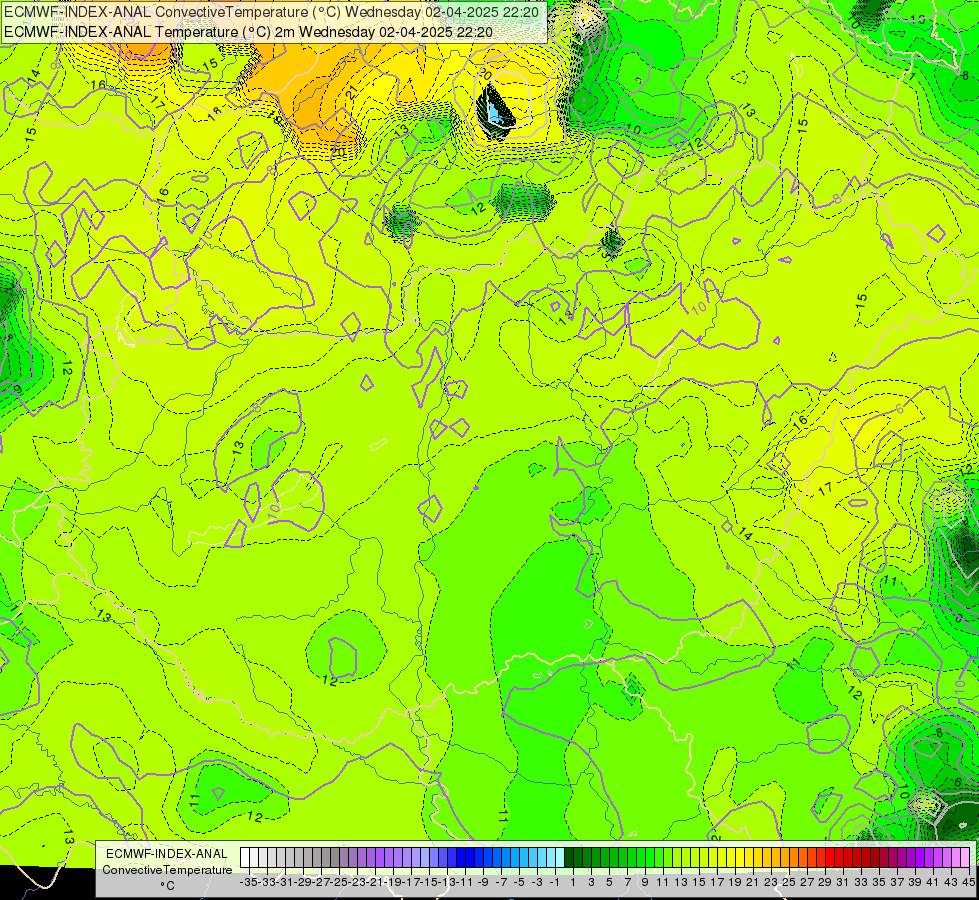The height and width of the screenshot is (900, 979).
Task: Click the 13 legend scale label
Action: (681, 882)
